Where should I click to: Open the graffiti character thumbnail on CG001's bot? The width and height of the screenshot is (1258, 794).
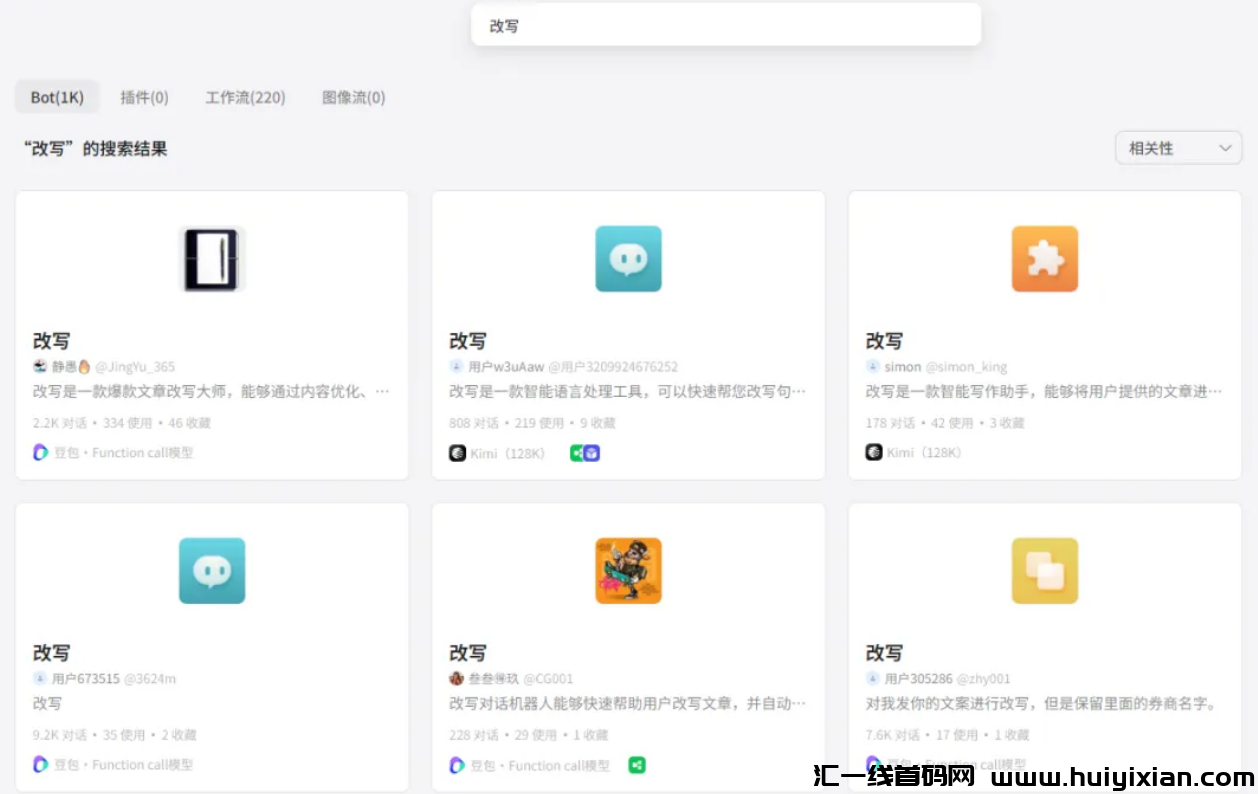coord(628,570)
